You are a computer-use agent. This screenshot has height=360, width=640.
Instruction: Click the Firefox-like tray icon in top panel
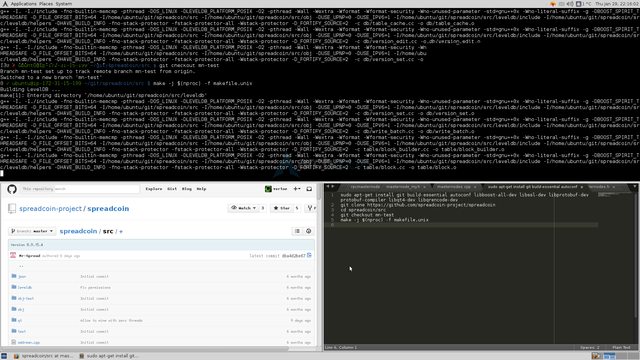[553, 4]
